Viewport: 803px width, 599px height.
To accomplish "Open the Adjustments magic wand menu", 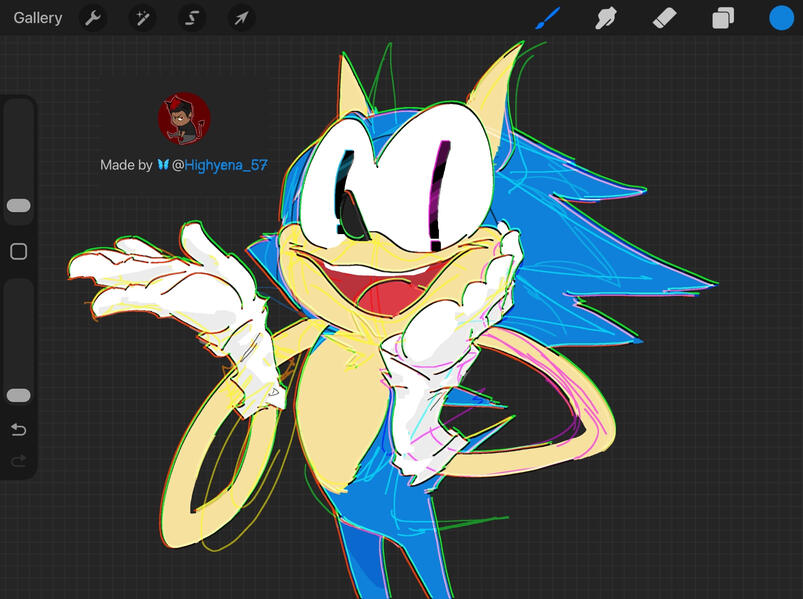I will [142, 18].
